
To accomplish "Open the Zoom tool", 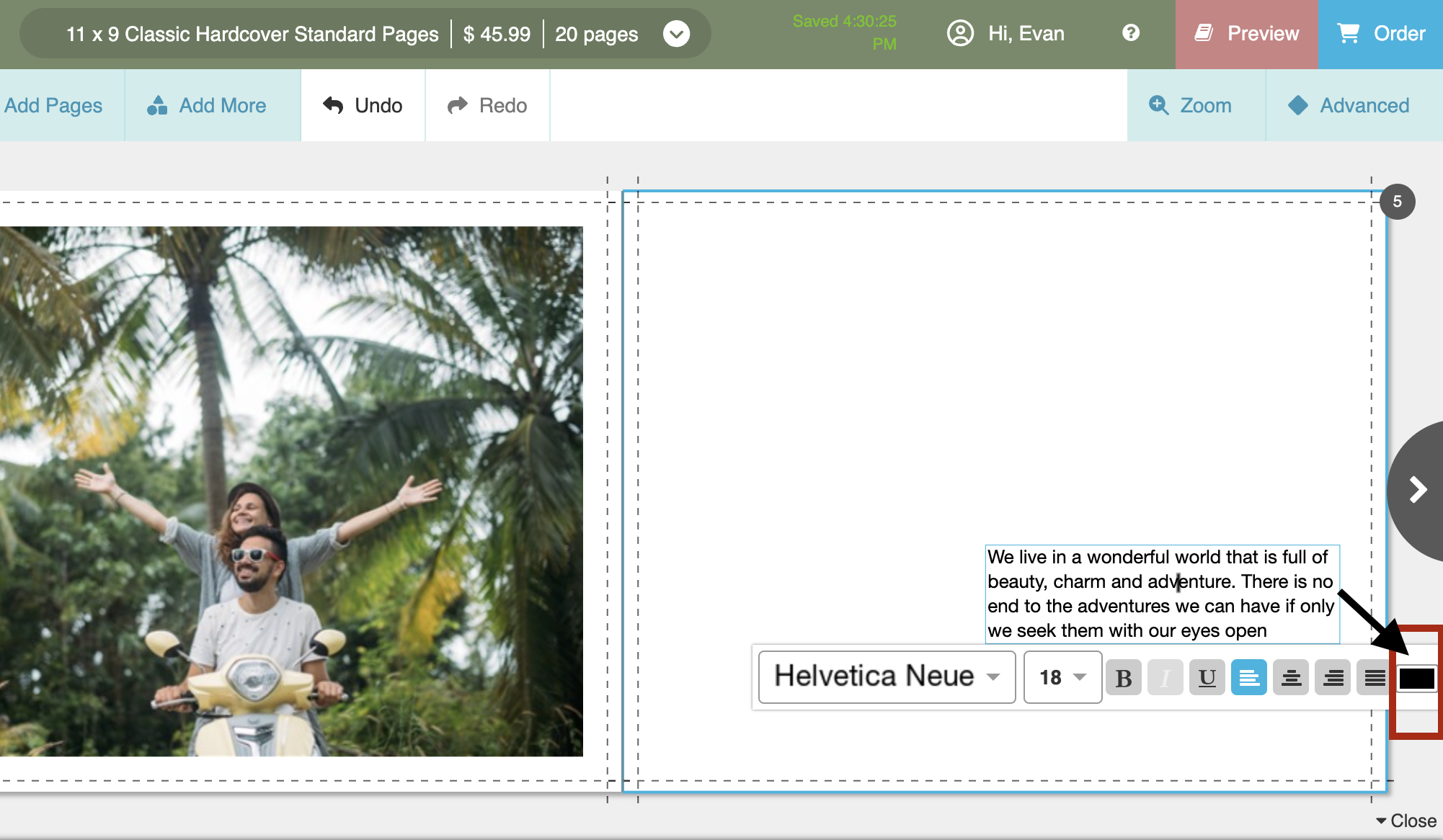I will pos(1191,105).
